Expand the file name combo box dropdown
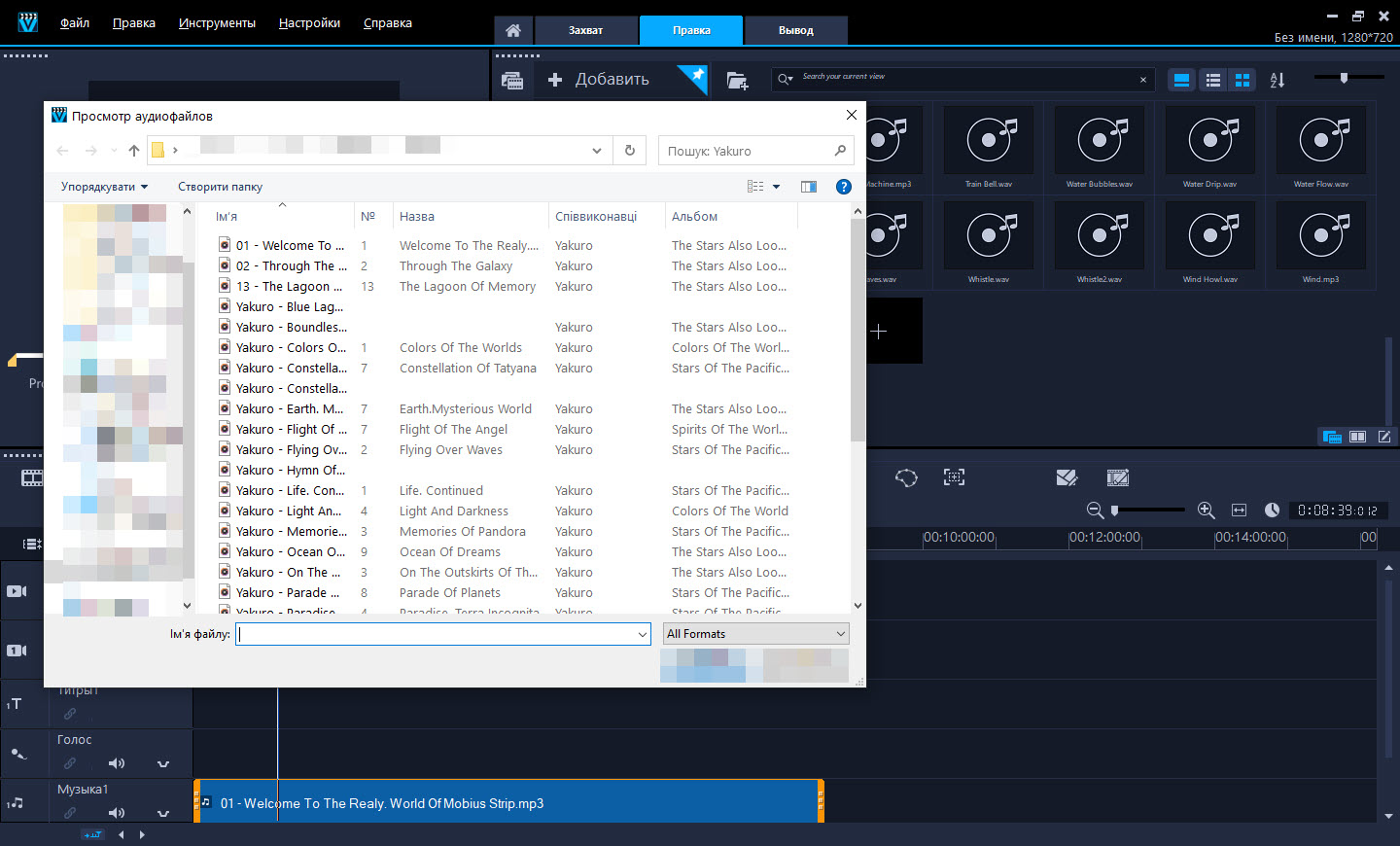The image size is (1400, 846). (643, 634)
